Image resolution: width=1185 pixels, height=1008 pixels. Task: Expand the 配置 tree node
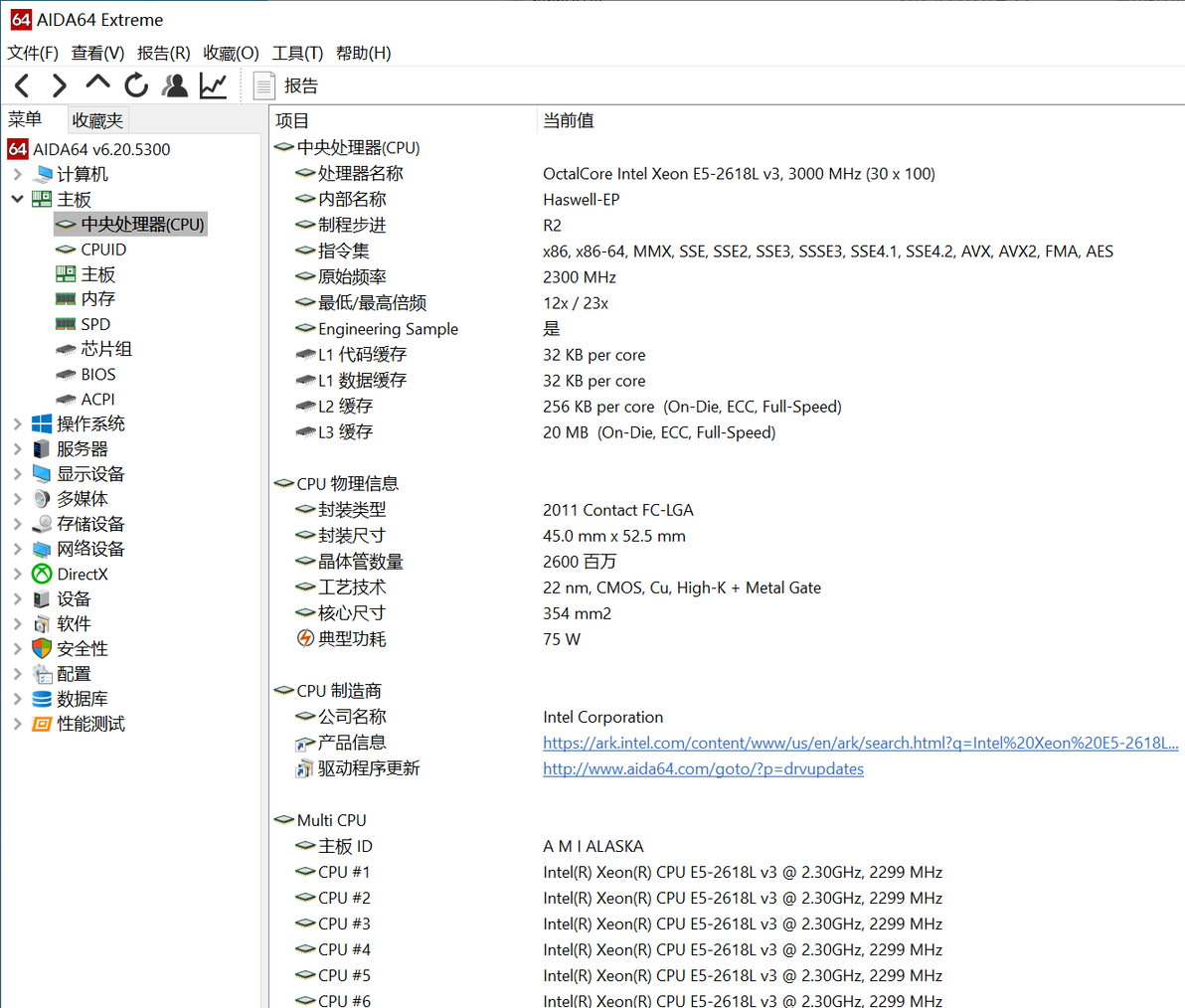[17, 674]
